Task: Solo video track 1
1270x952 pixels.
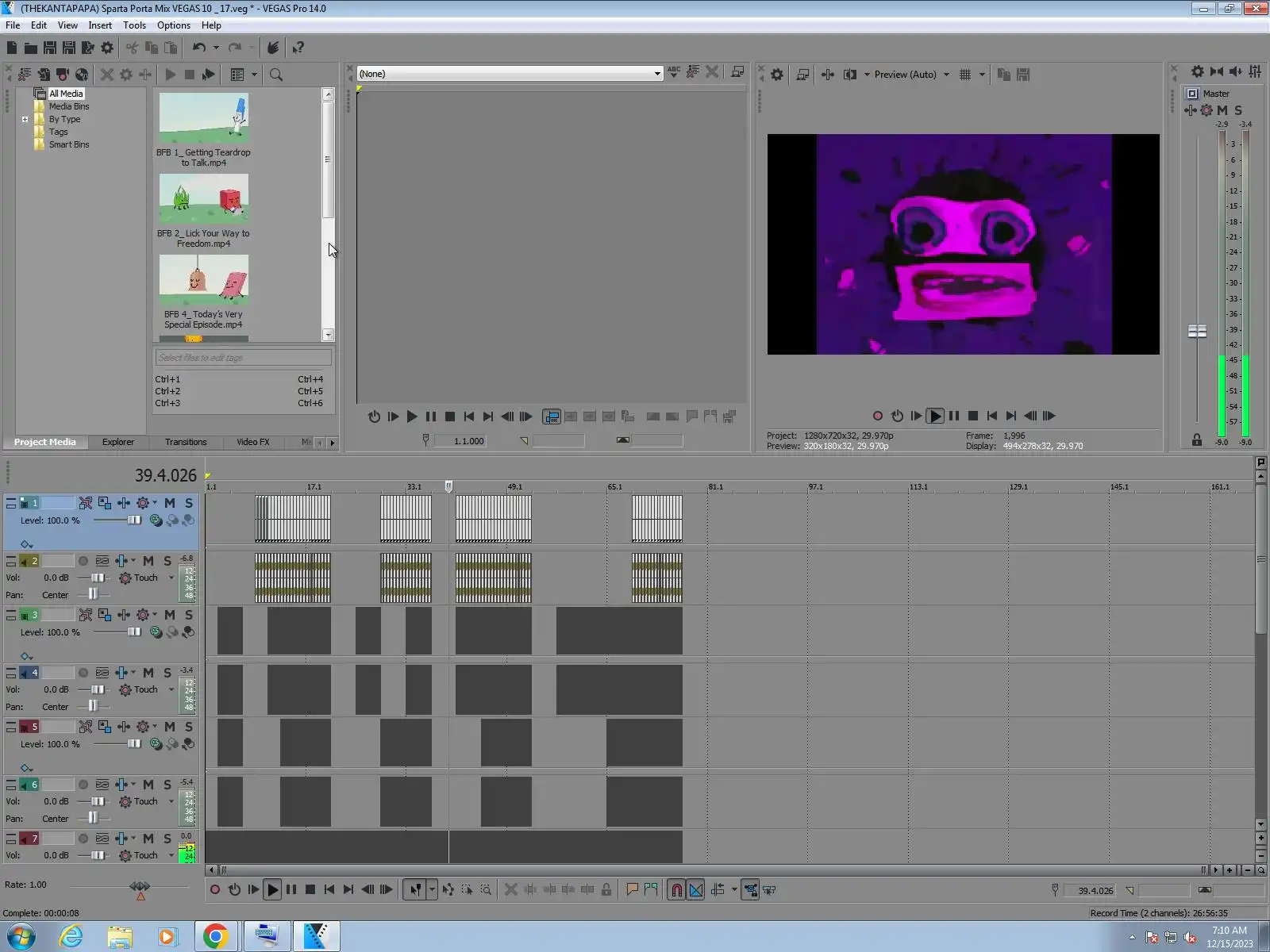Action: pos(189,503)
